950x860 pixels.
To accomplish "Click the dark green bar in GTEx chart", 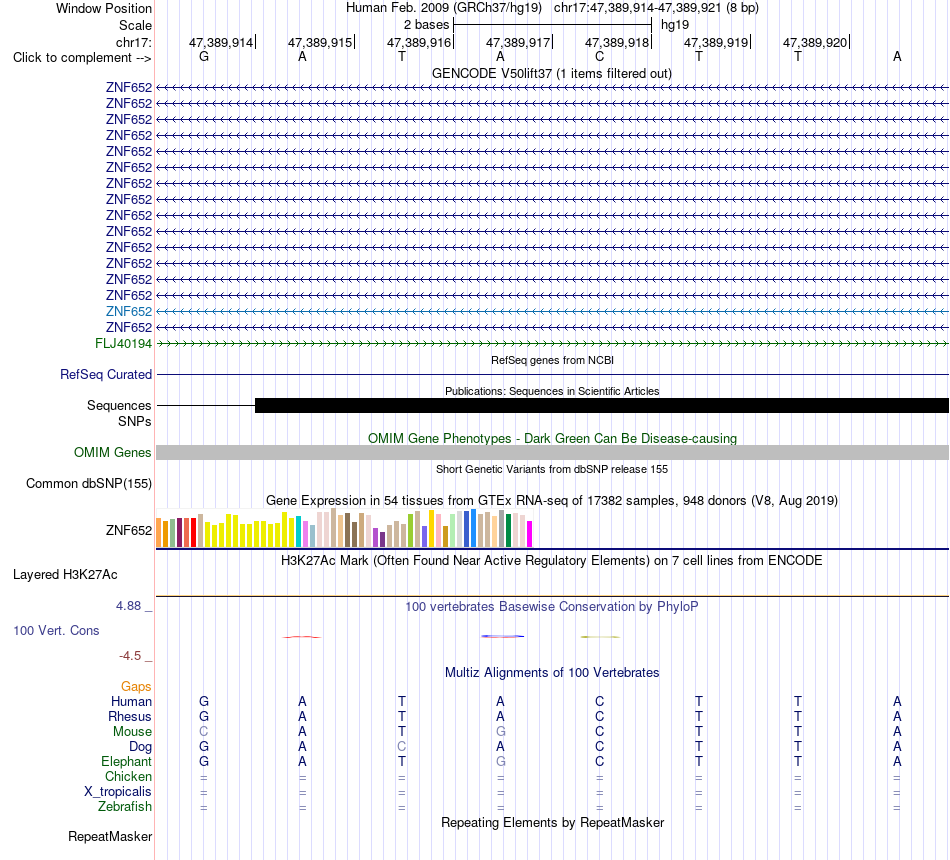I will (509, 530).
